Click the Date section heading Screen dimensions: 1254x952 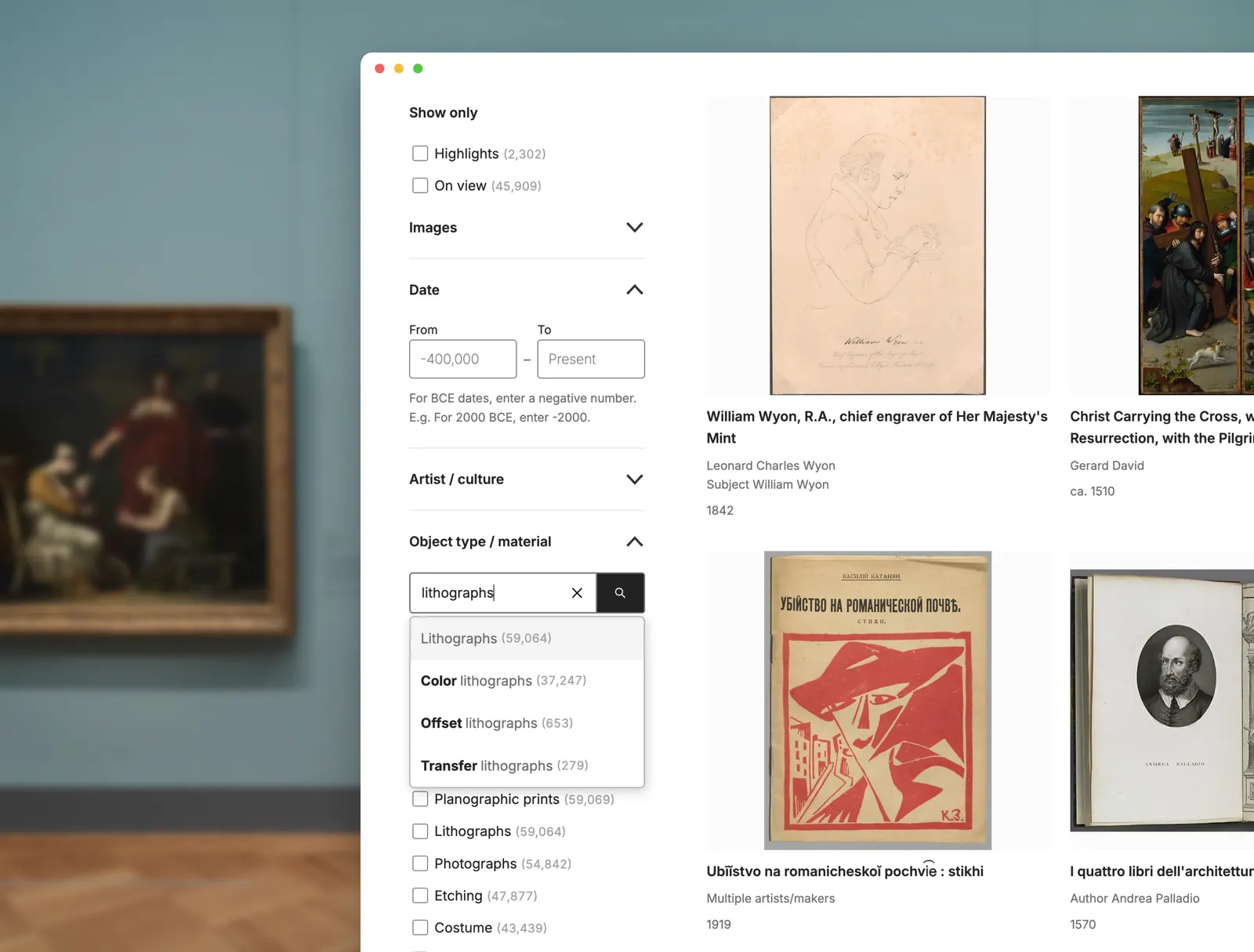coord(424,290)
